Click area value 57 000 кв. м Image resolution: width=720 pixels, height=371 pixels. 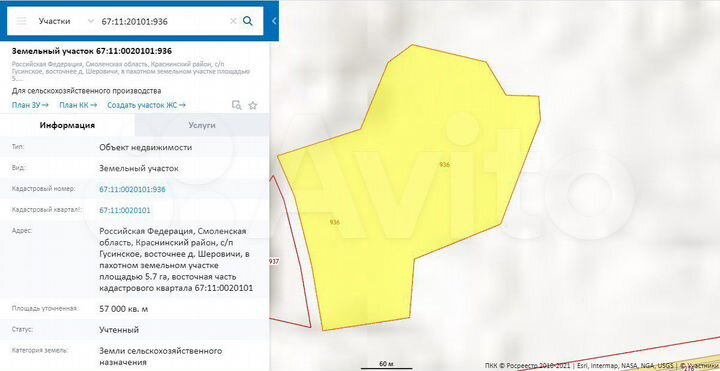pos(124,309)
